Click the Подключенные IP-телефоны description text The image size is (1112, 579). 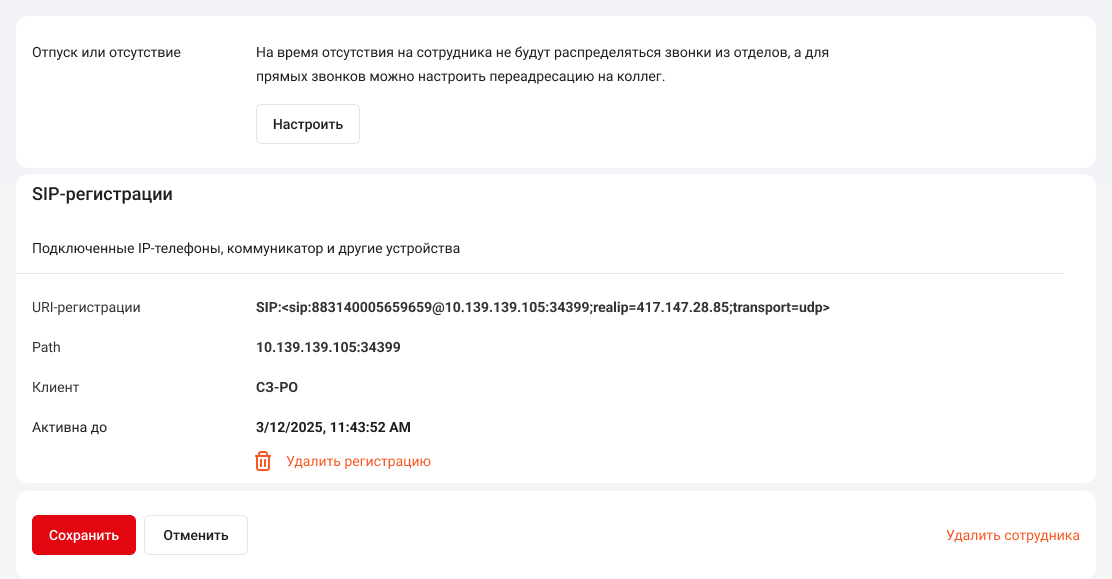pos(246,248)
